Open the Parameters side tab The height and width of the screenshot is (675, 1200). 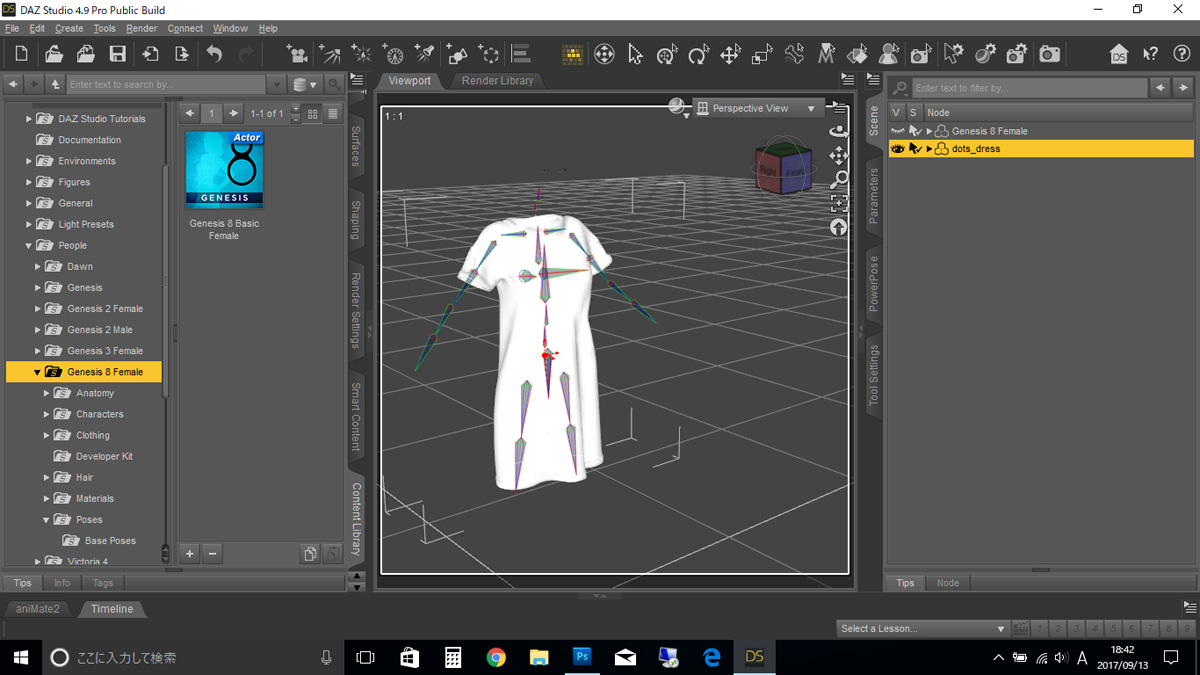[874, 195]
